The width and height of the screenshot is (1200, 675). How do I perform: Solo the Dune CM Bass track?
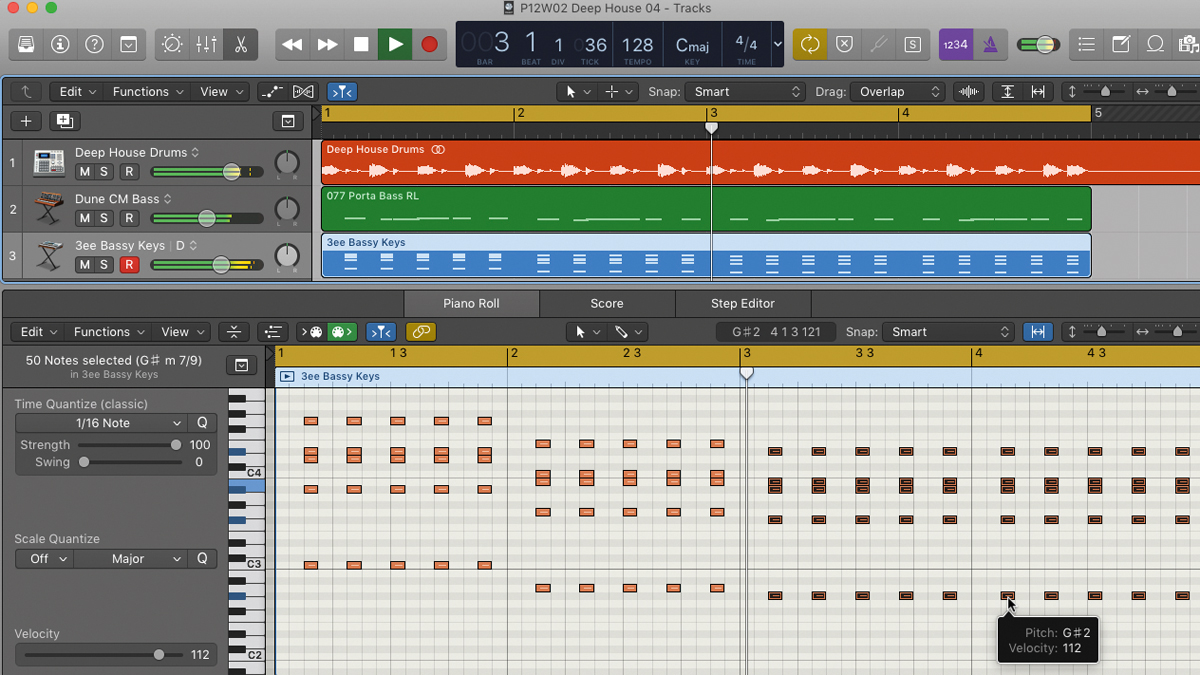coord(104,218)
